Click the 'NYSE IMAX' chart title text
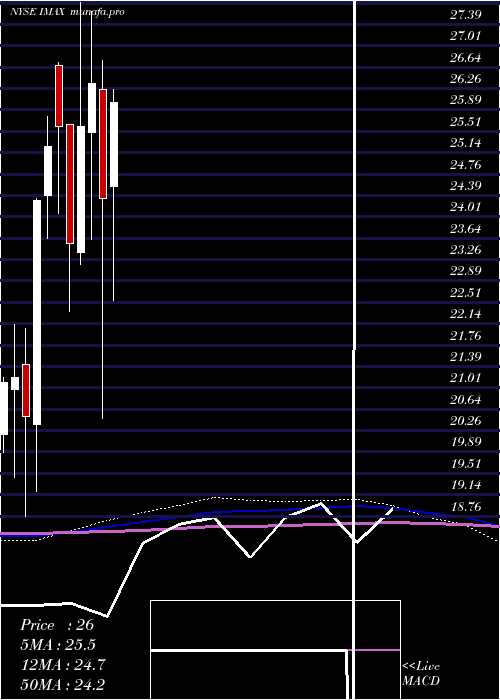Viewport: 500px width, 700px height. pos(39,12)
